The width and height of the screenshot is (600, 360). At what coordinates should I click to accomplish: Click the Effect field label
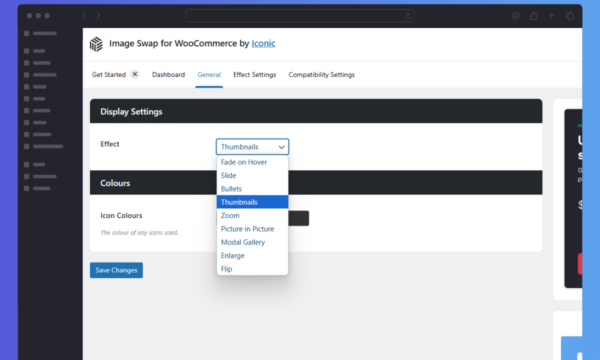pos(110,144)
